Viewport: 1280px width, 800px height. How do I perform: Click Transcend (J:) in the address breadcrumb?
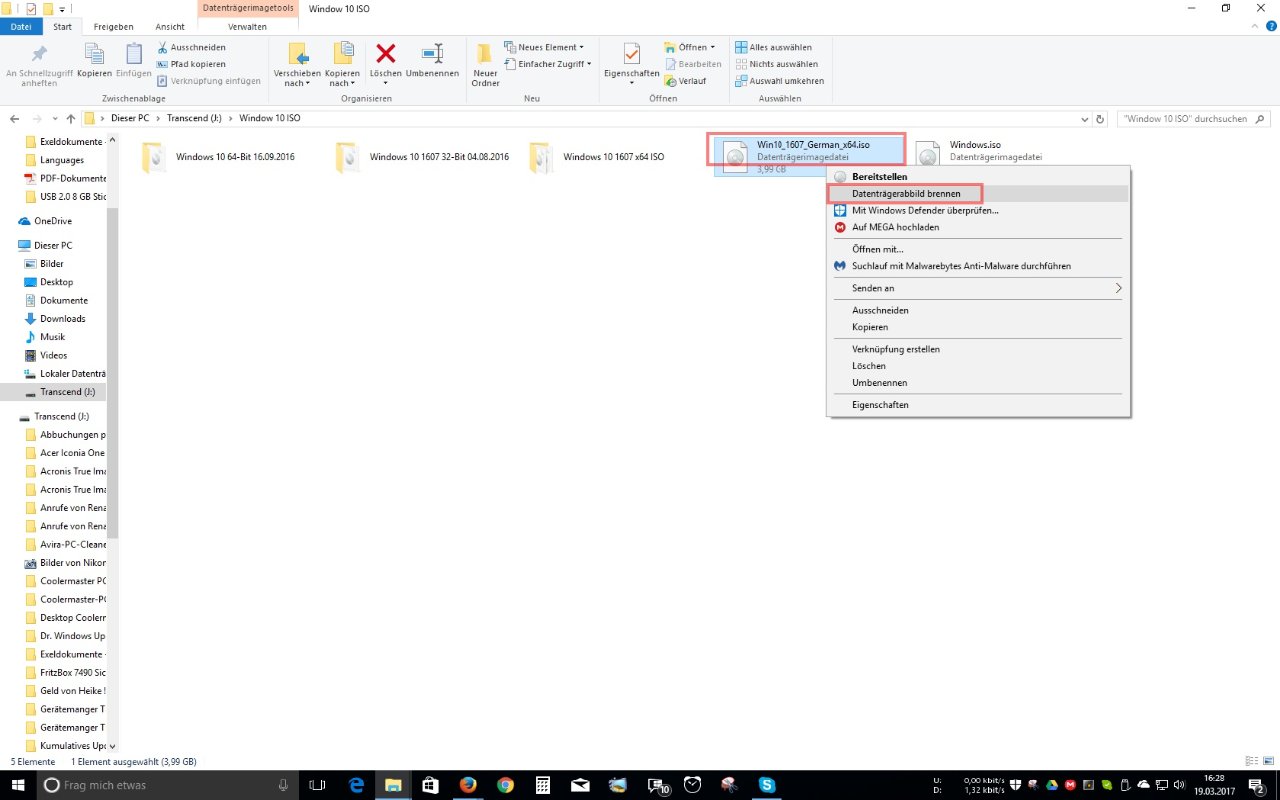[194, 118]
